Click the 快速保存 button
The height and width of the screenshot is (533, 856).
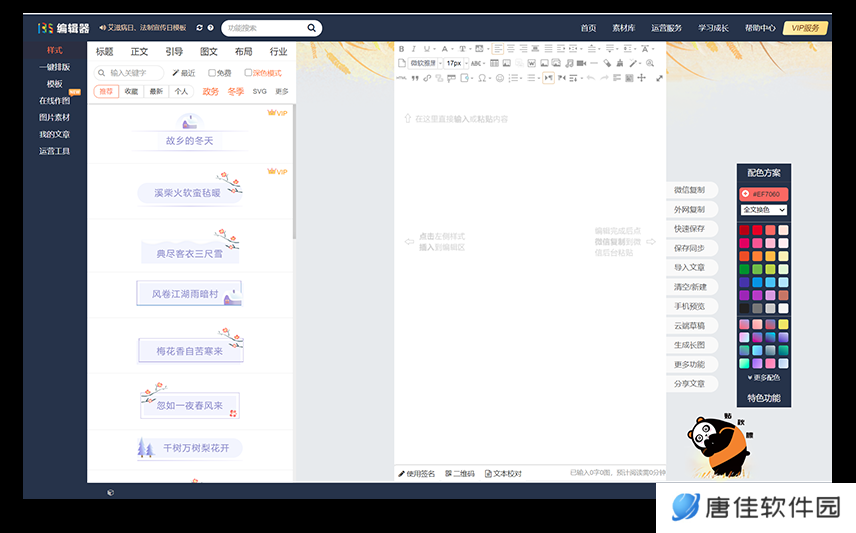point(691,228)
